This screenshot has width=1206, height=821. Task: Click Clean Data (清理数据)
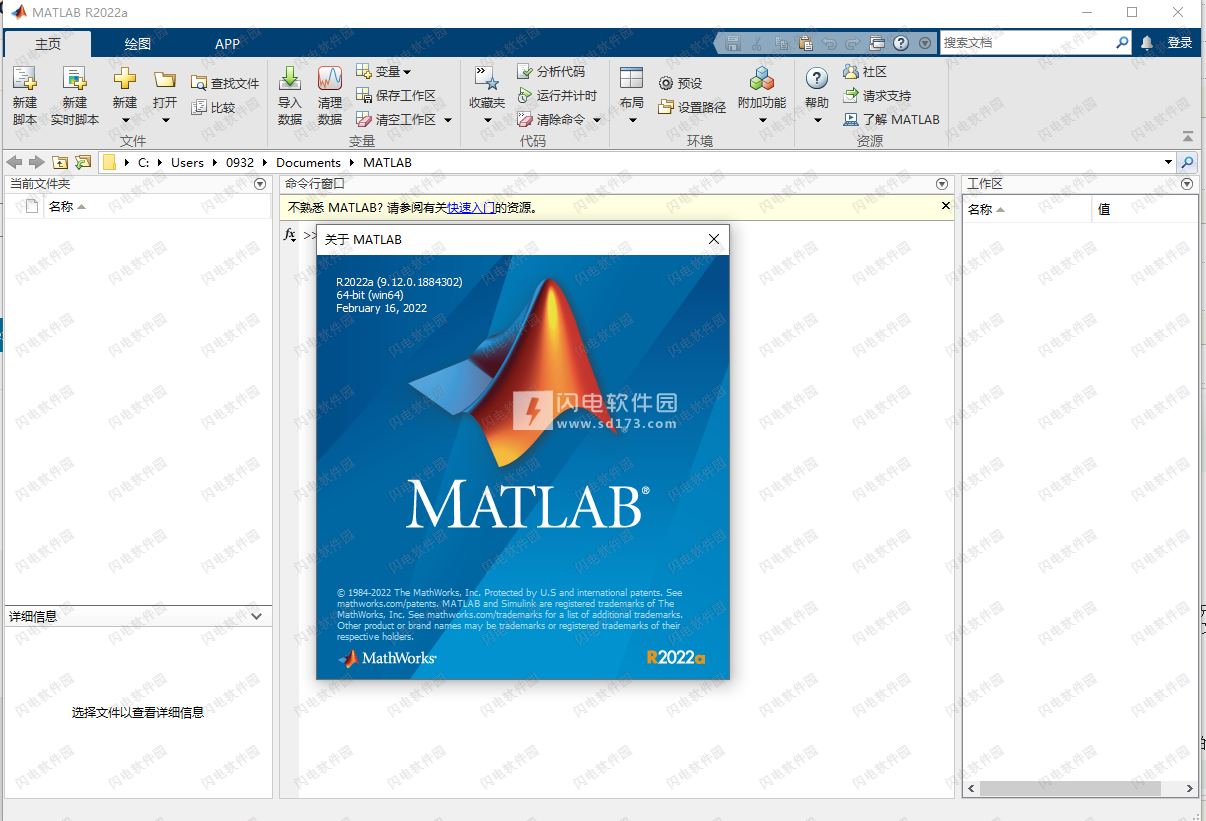[330, 96]
